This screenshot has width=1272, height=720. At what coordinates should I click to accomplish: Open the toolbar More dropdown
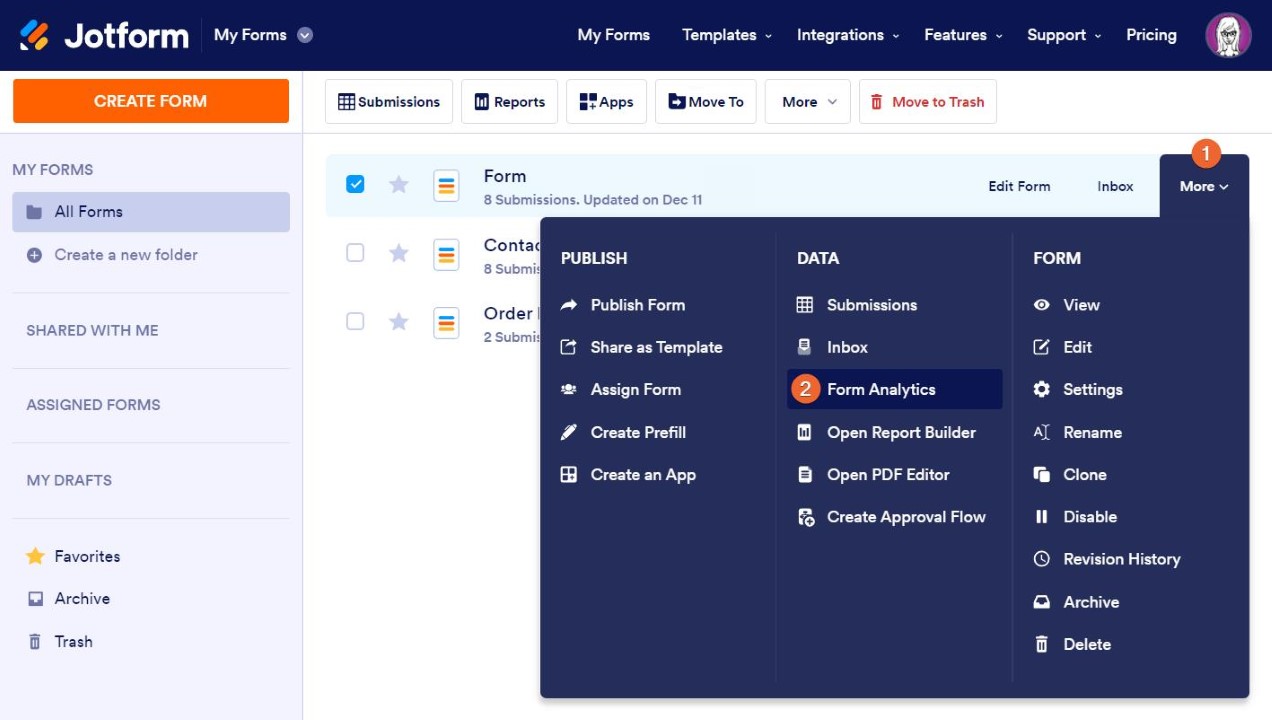click(808, 102)
